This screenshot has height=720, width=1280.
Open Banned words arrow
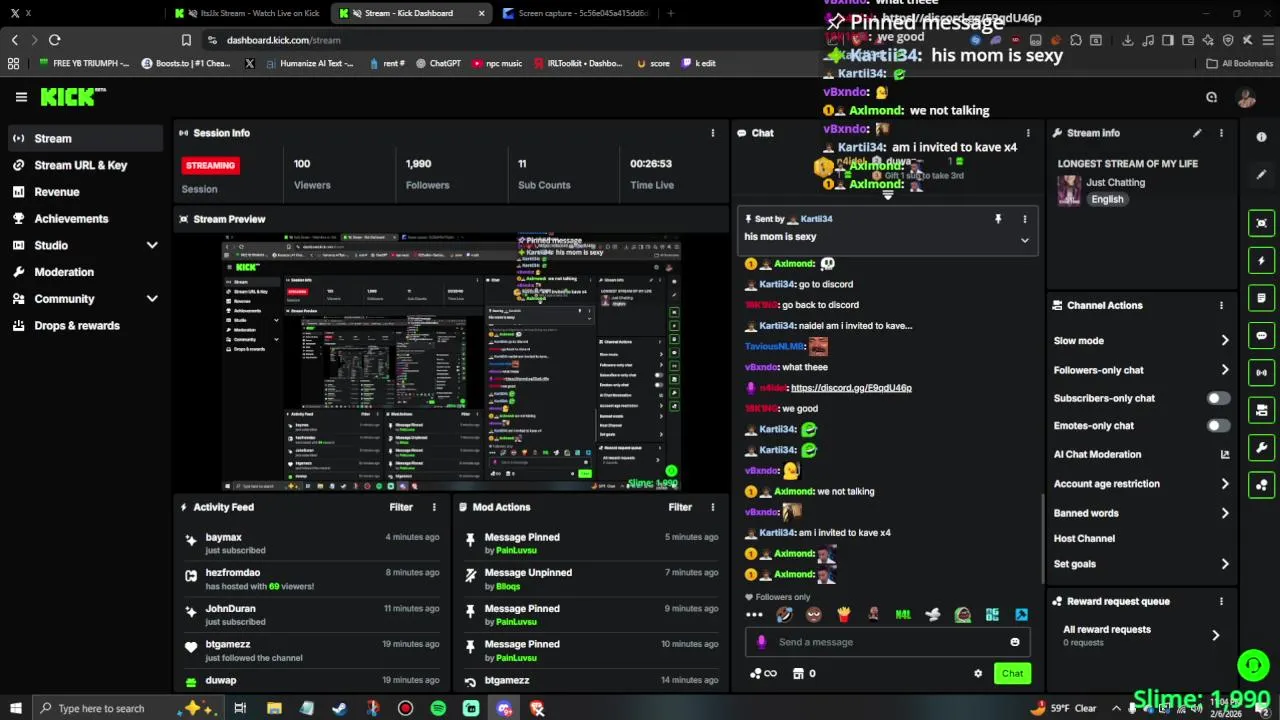(x=1225, y=513)
